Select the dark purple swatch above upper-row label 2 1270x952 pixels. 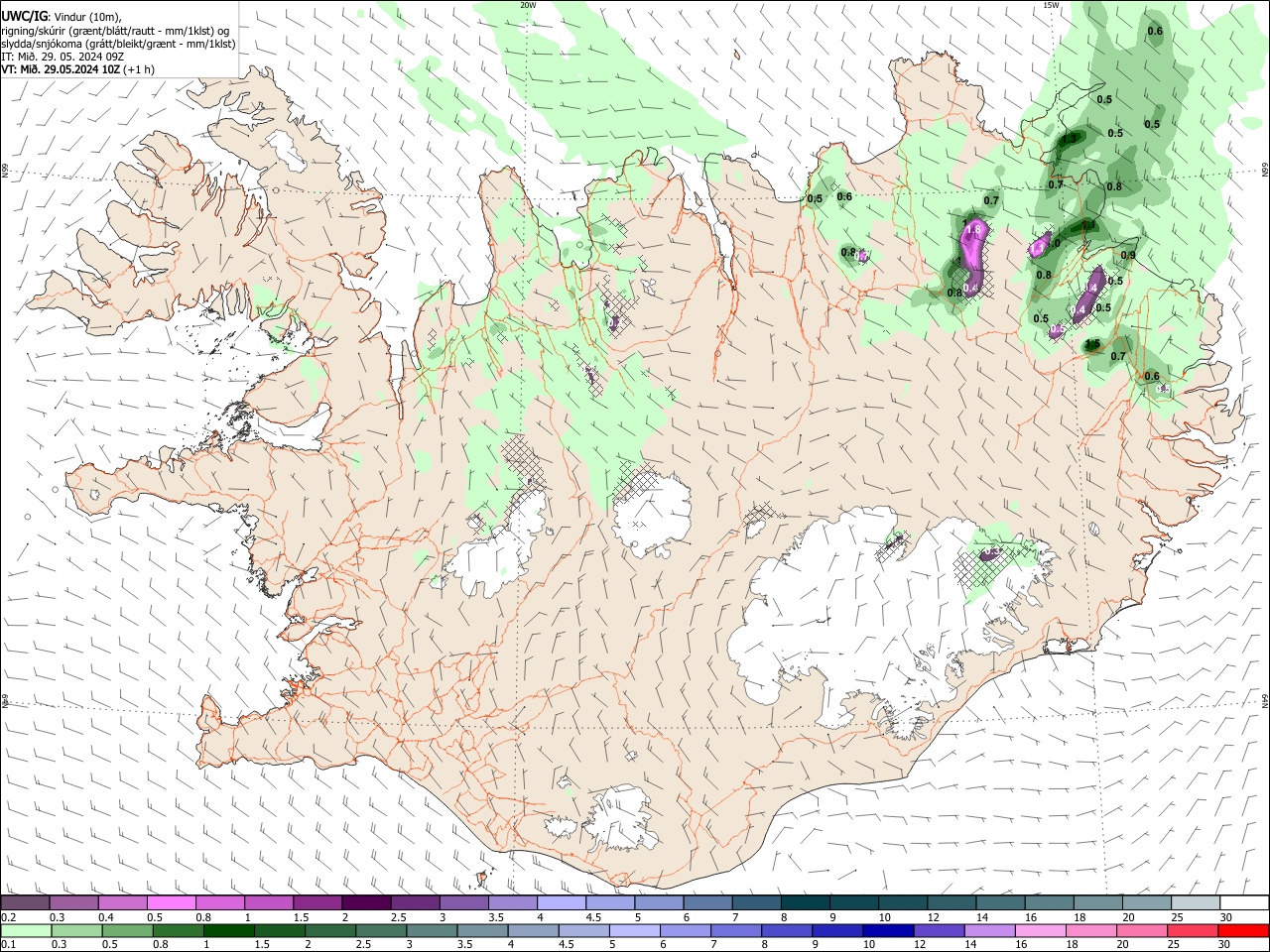pos(366,903)
